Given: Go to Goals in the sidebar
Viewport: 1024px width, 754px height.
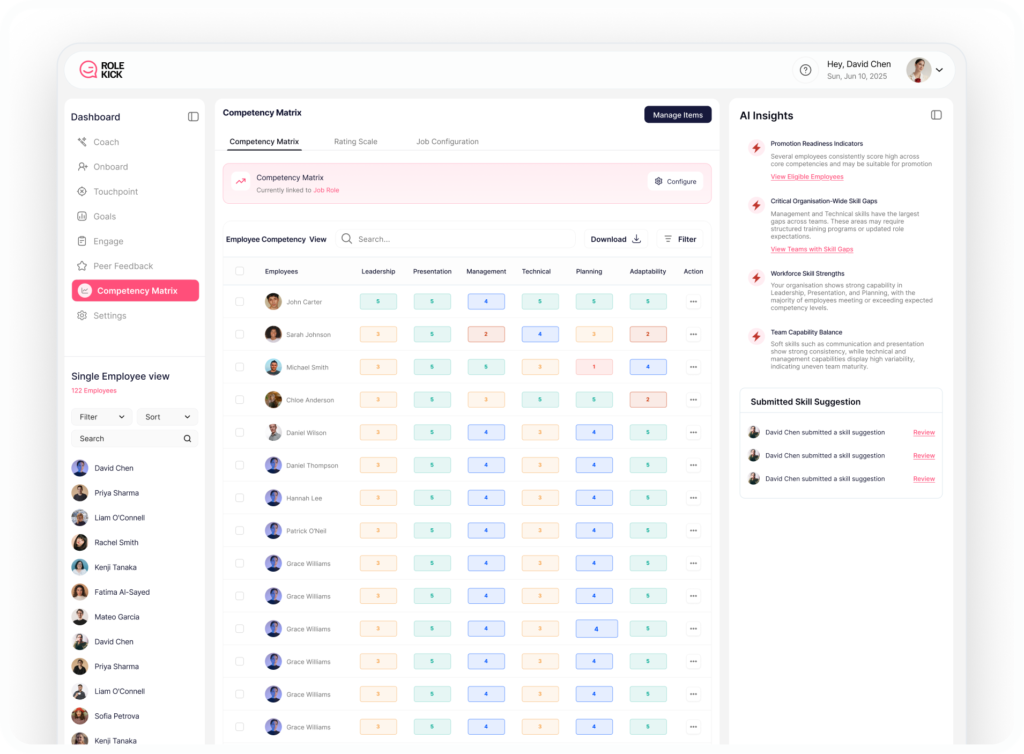Looking at the screenshot, I should point(104,216).
